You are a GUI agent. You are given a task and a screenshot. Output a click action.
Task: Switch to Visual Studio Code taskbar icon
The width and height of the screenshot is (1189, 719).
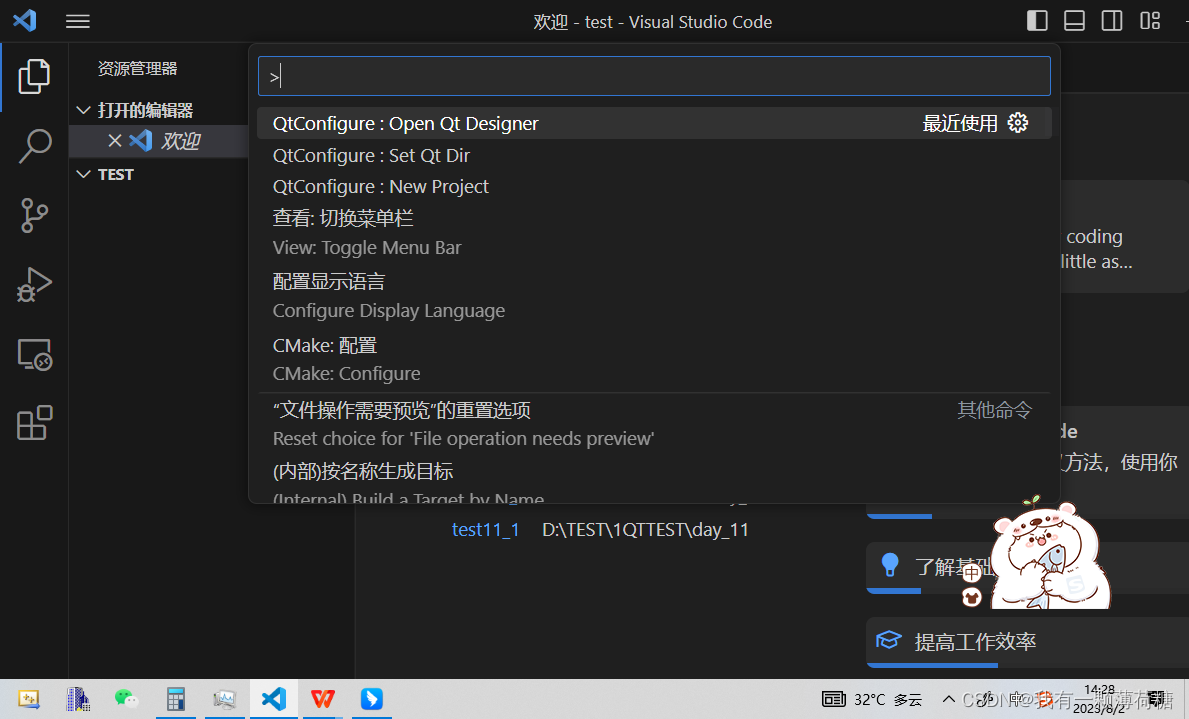tap(274, 699)
